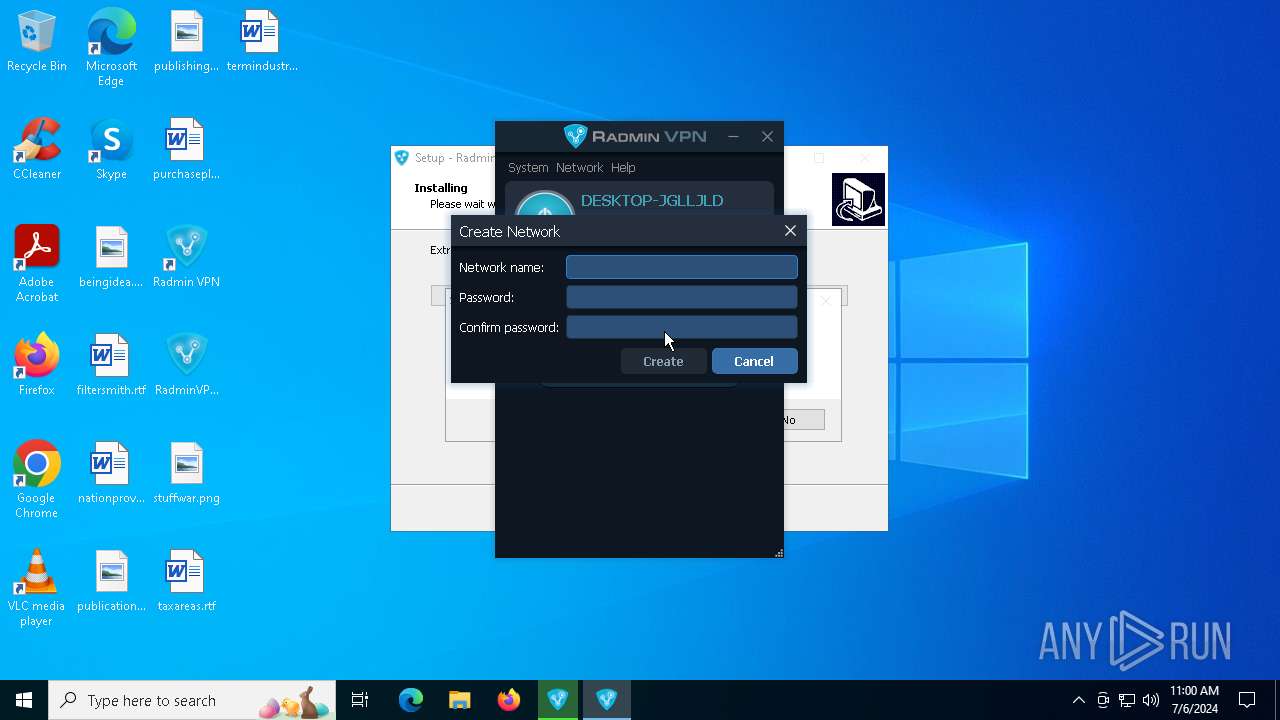Launch Microsoft Edge from desktop
This screenshot has height=720, width=1280.
[111, 48]
